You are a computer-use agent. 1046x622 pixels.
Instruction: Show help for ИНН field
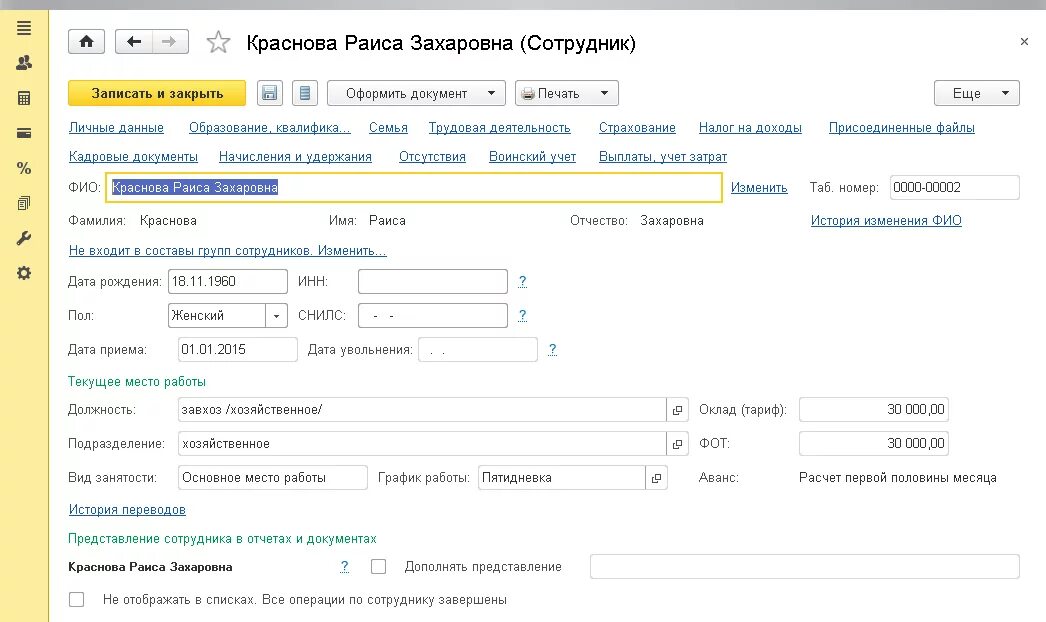click(x=522, y=282)
